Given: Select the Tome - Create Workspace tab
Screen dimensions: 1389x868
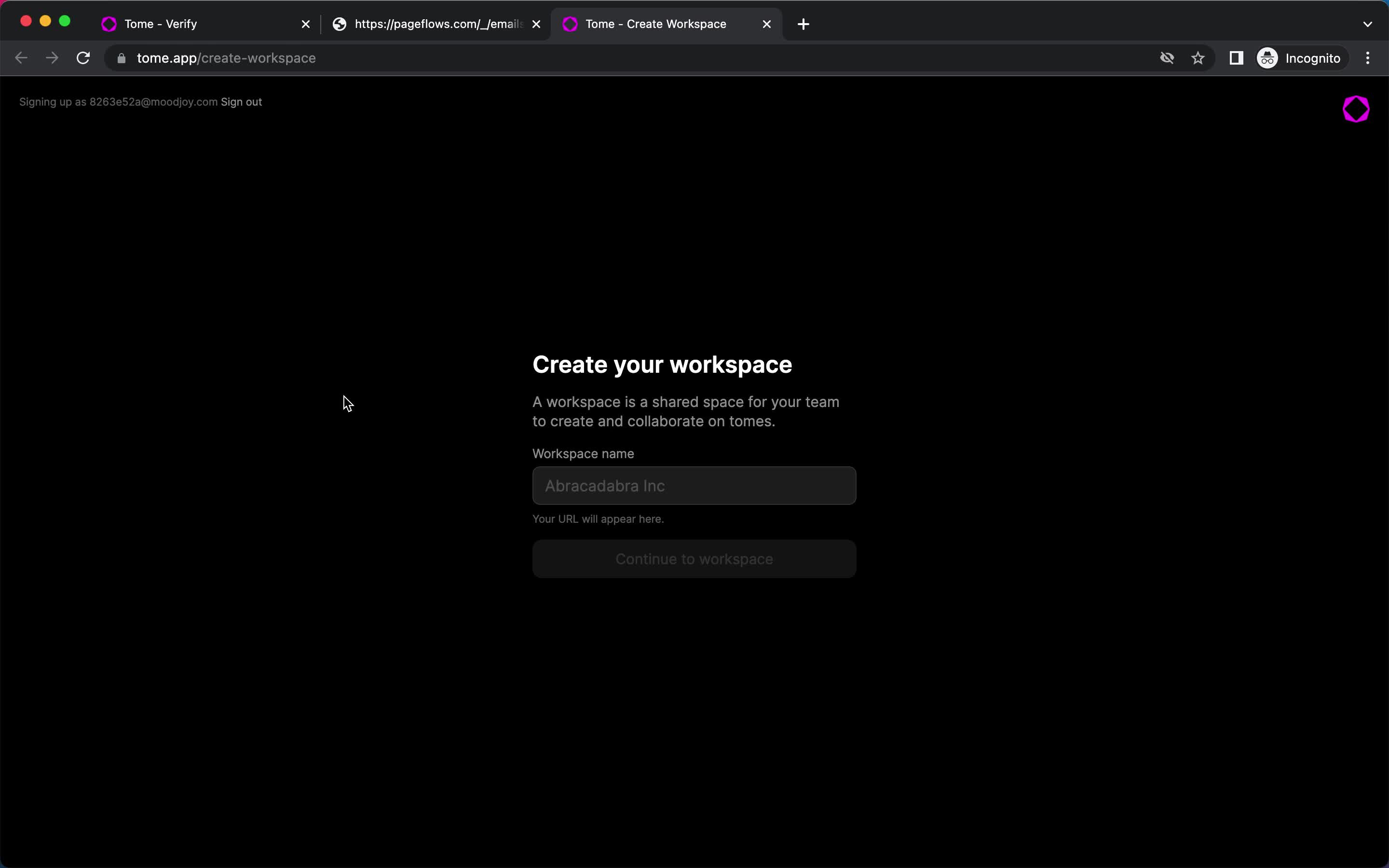Looking at the screenshot, I should tap(667, 24).
